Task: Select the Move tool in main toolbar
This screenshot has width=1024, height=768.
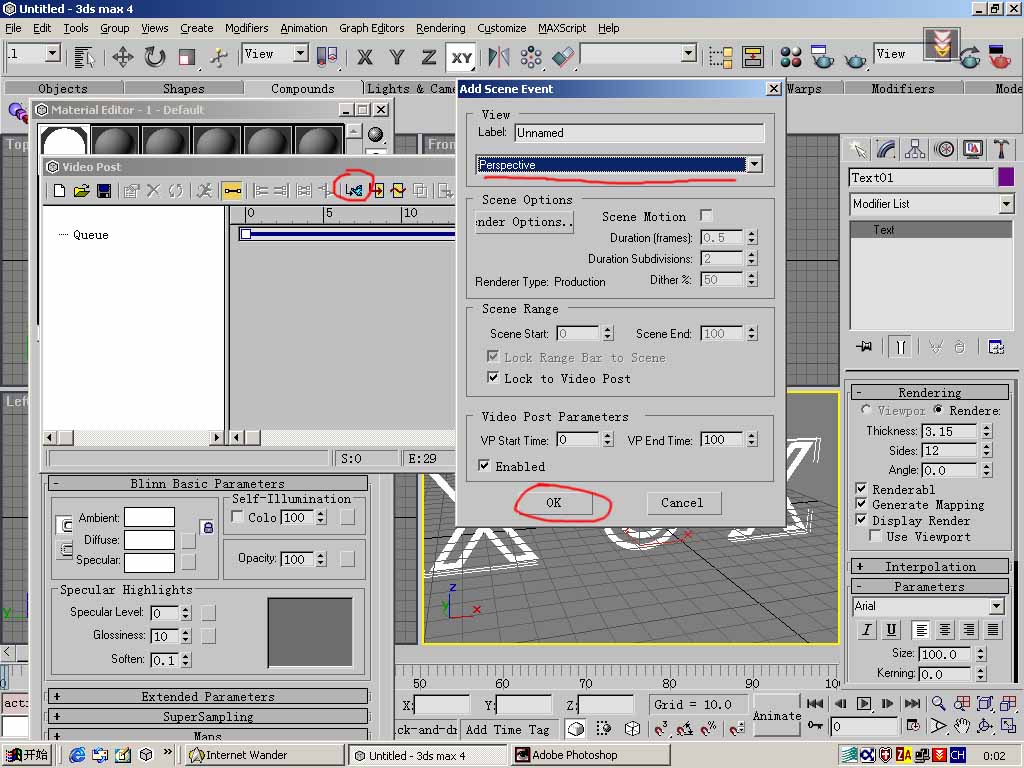Action: pyautogui.click(x=122, y=57)
